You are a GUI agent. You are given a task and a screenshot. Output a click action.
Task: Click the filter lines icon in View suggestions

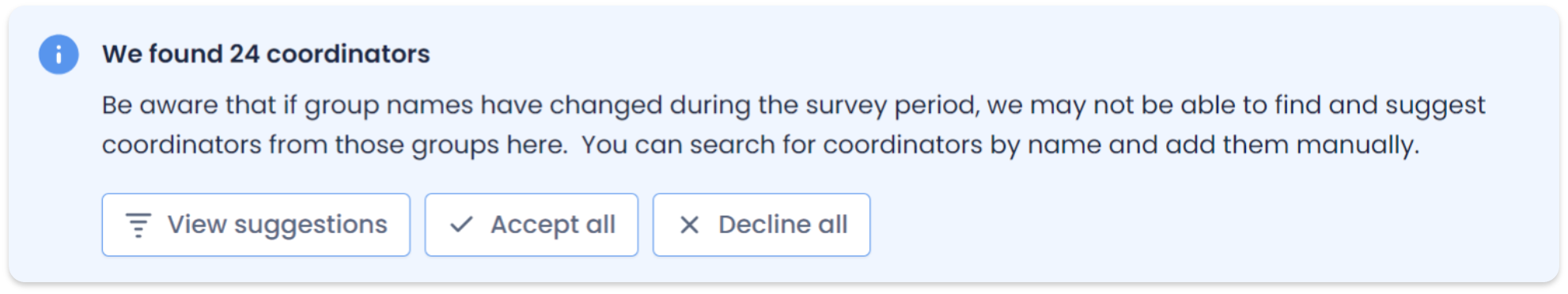pyautogui.click(x=138, y=225)
